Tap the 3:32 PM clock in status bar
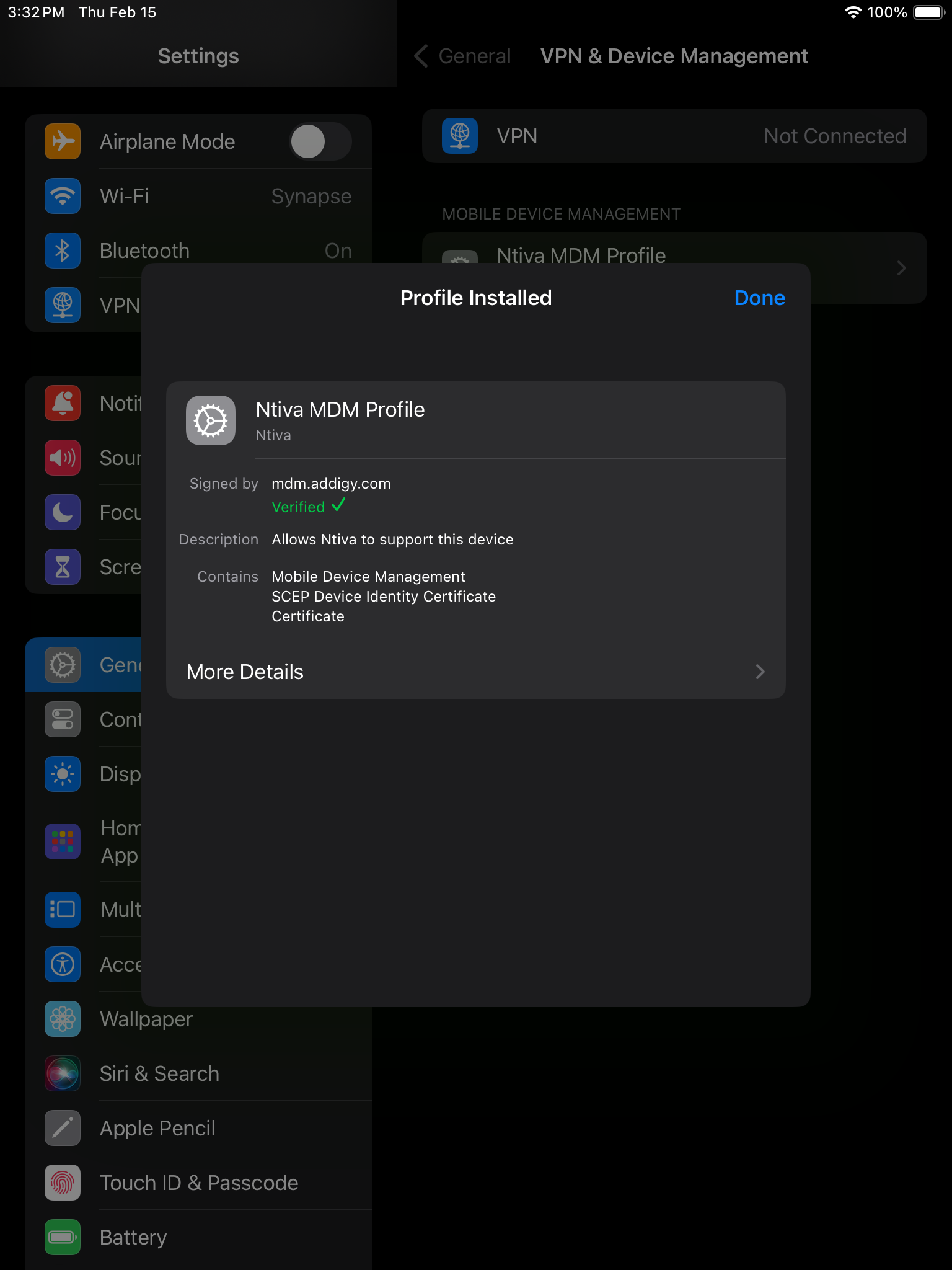952x1270 pixels. click(36, 12)
